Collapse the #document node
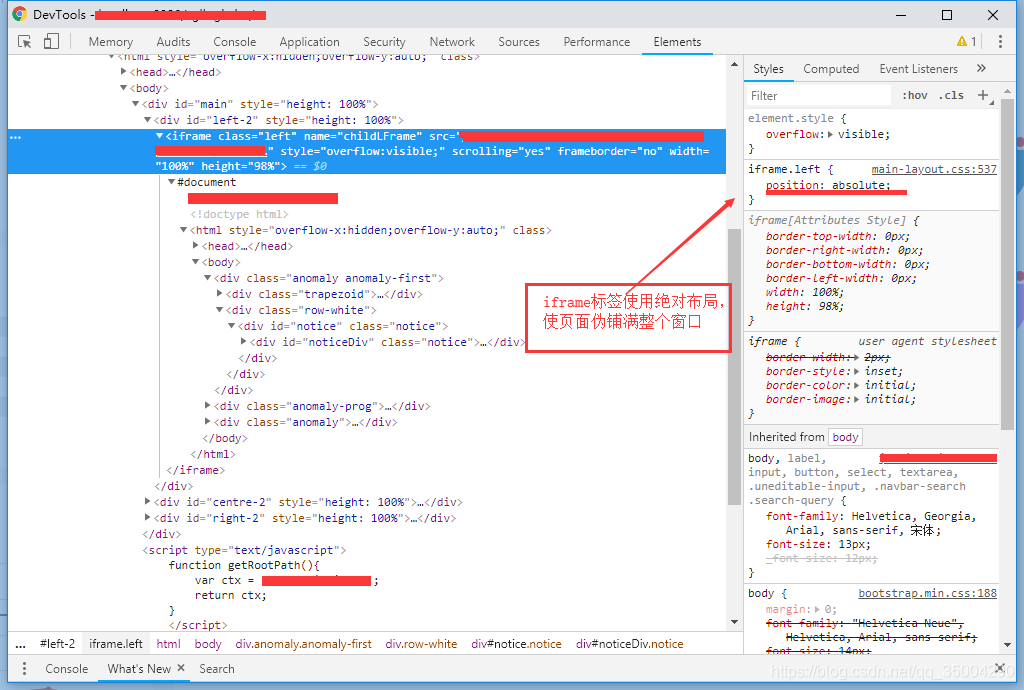This screenshot has width=1024, height=690. pyautogui.click(x=171, y=182)
